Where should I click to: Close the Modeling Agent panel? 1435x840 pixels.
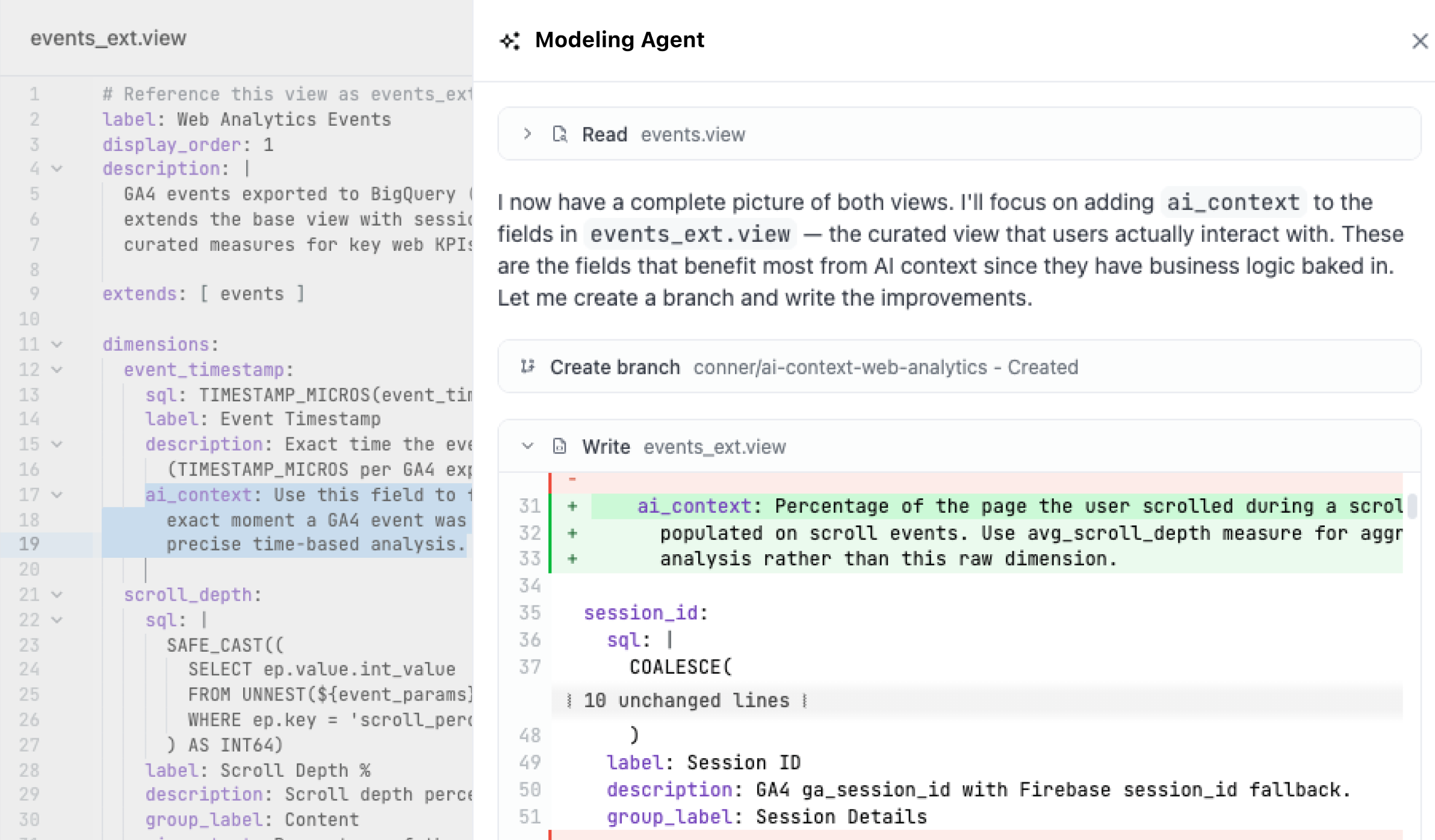(1420, 42)
